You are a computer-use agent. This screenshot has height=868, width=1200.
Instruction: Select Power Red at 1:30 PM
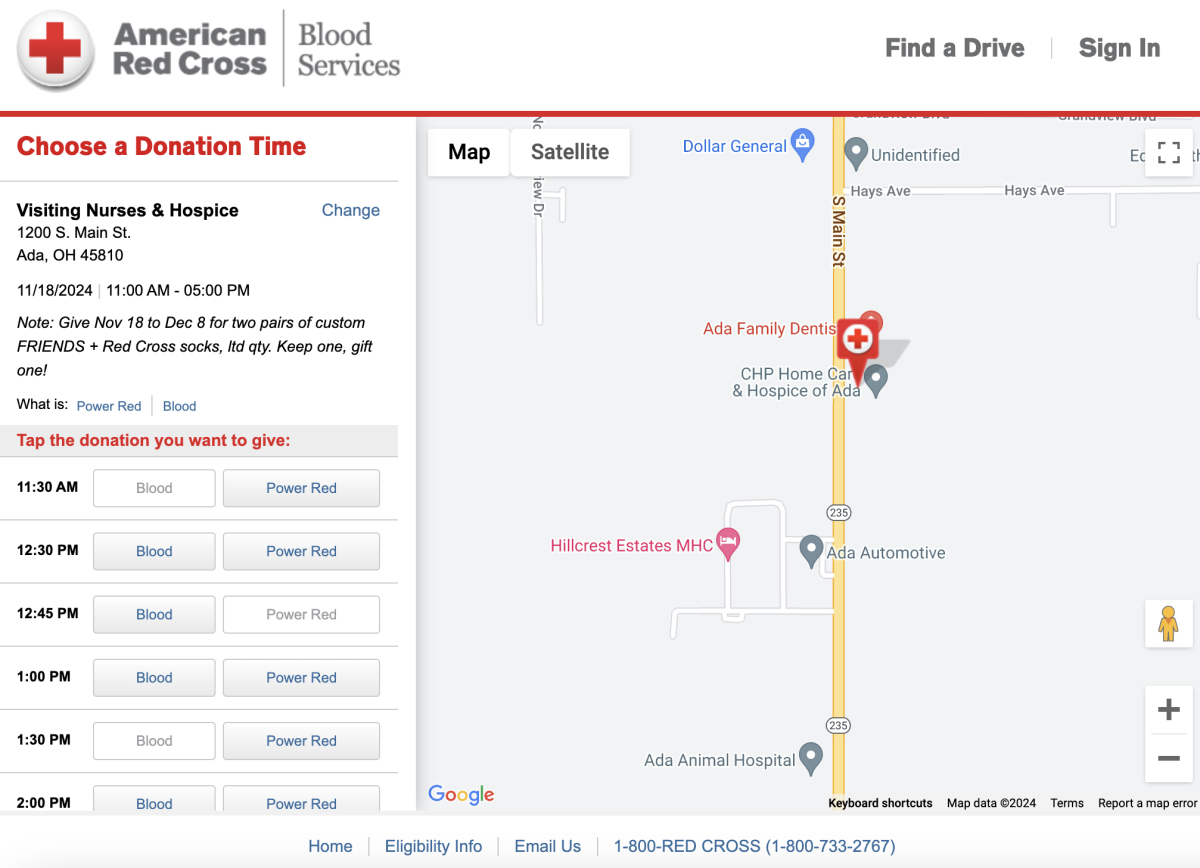click(x=301, y=741)
